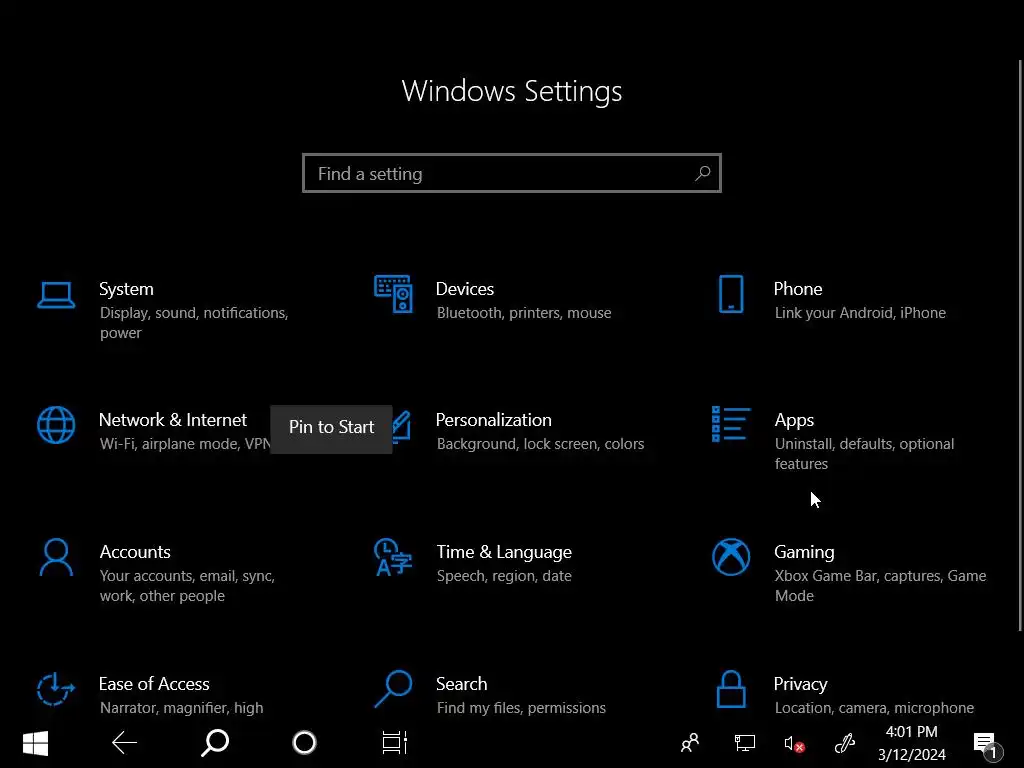Image resolution: width=1024 pixels, height=768 pixels.
Task: Click 'Uninstall, defaults, optional features' text
Action: click(x=865, y=454)
